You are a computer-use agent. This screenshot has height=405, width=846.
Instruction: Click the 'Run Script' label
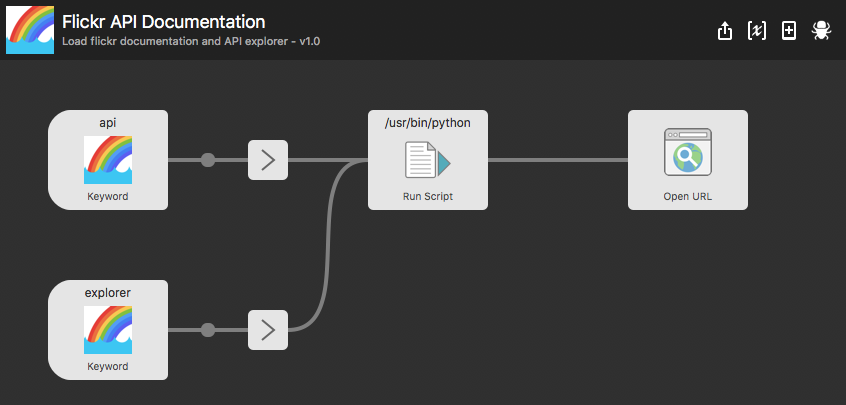click(x=428, y=196)
